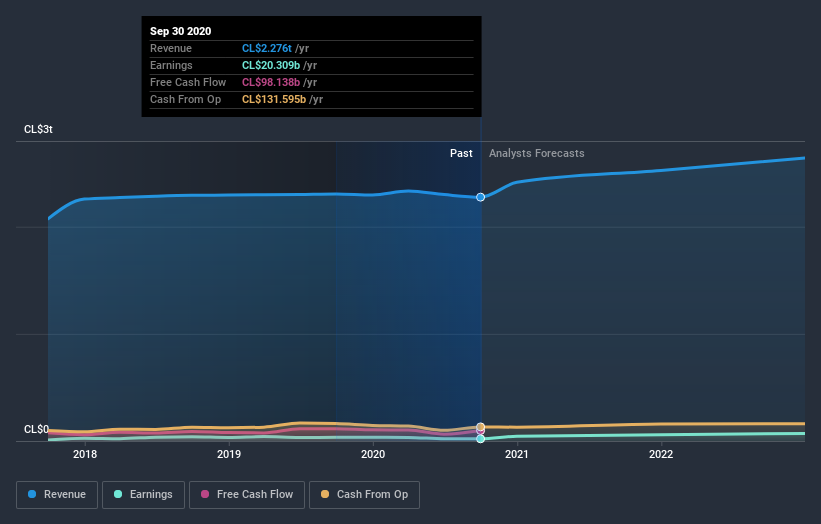Click the 'Earnings' row label in tooltip
Viewport: 821px width, 524px height.
[171, 65]
